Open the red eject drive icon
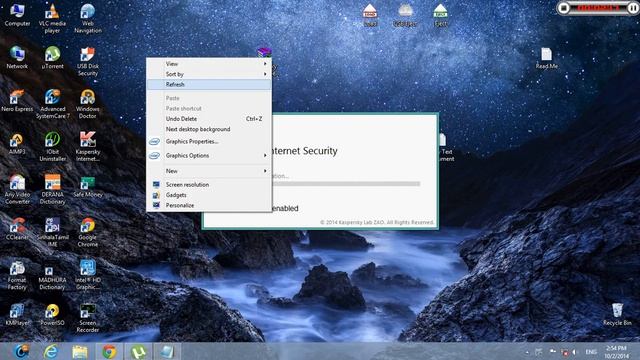Screen dimensions: 640x360 [x=370, y=15]
